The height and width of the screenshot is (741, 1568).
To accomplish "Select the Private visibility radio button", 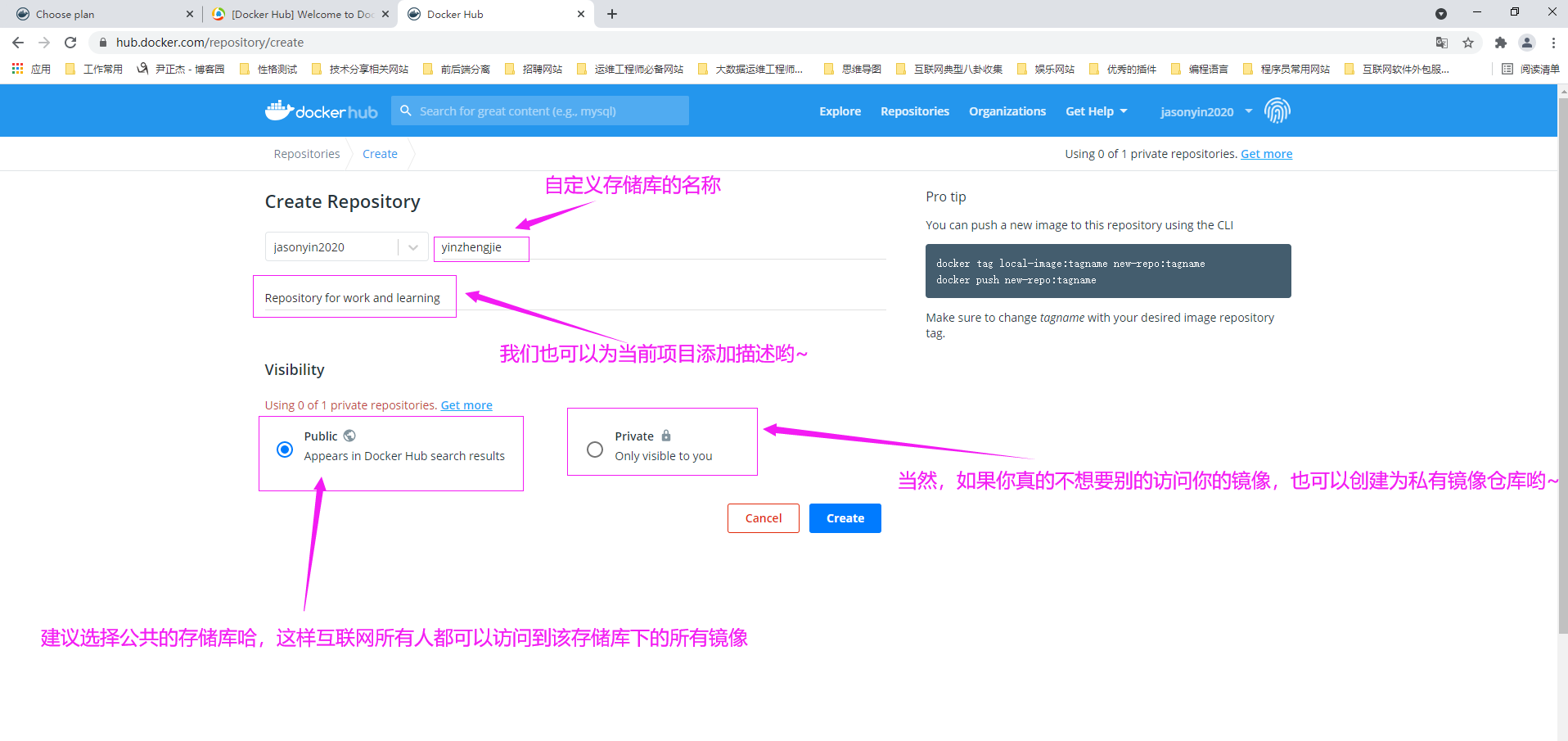I will click(595, 450).
